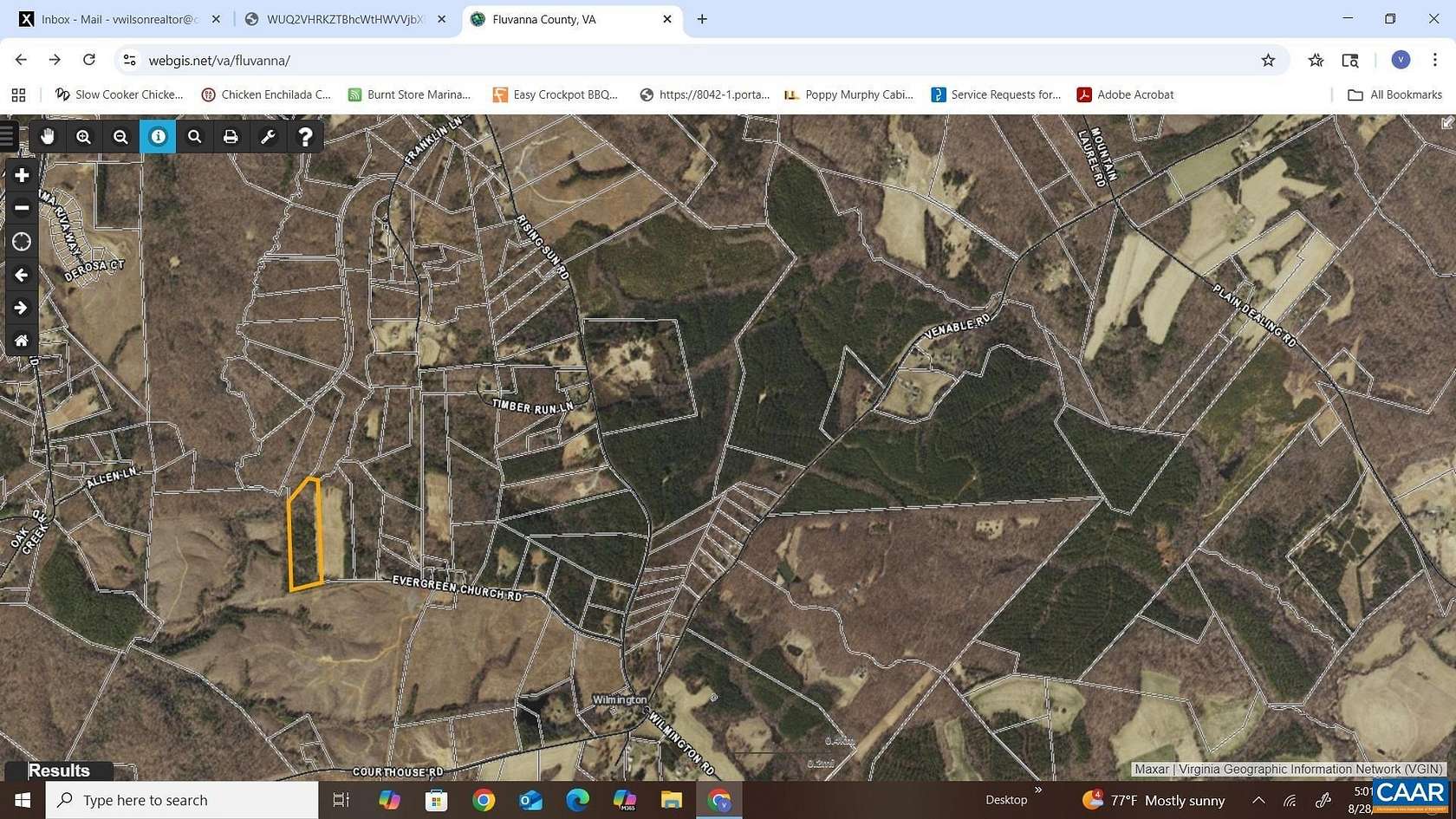Screen dimensions: 1456x819
Task: Click the locate/crosshair control on the left
Action: pyautogui.click(x=21, y=242)
